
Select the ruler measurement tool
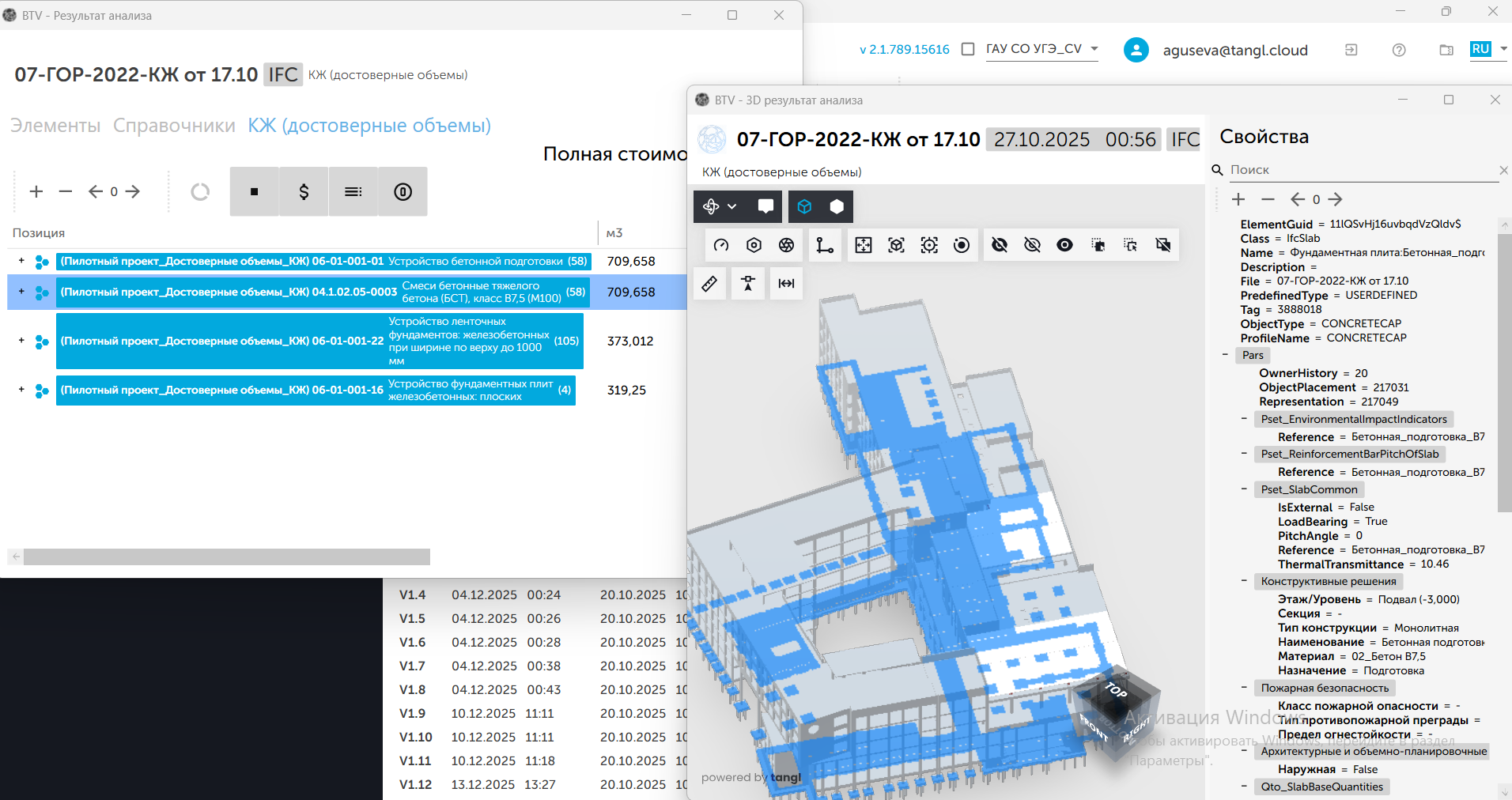[x=709, y=284]
